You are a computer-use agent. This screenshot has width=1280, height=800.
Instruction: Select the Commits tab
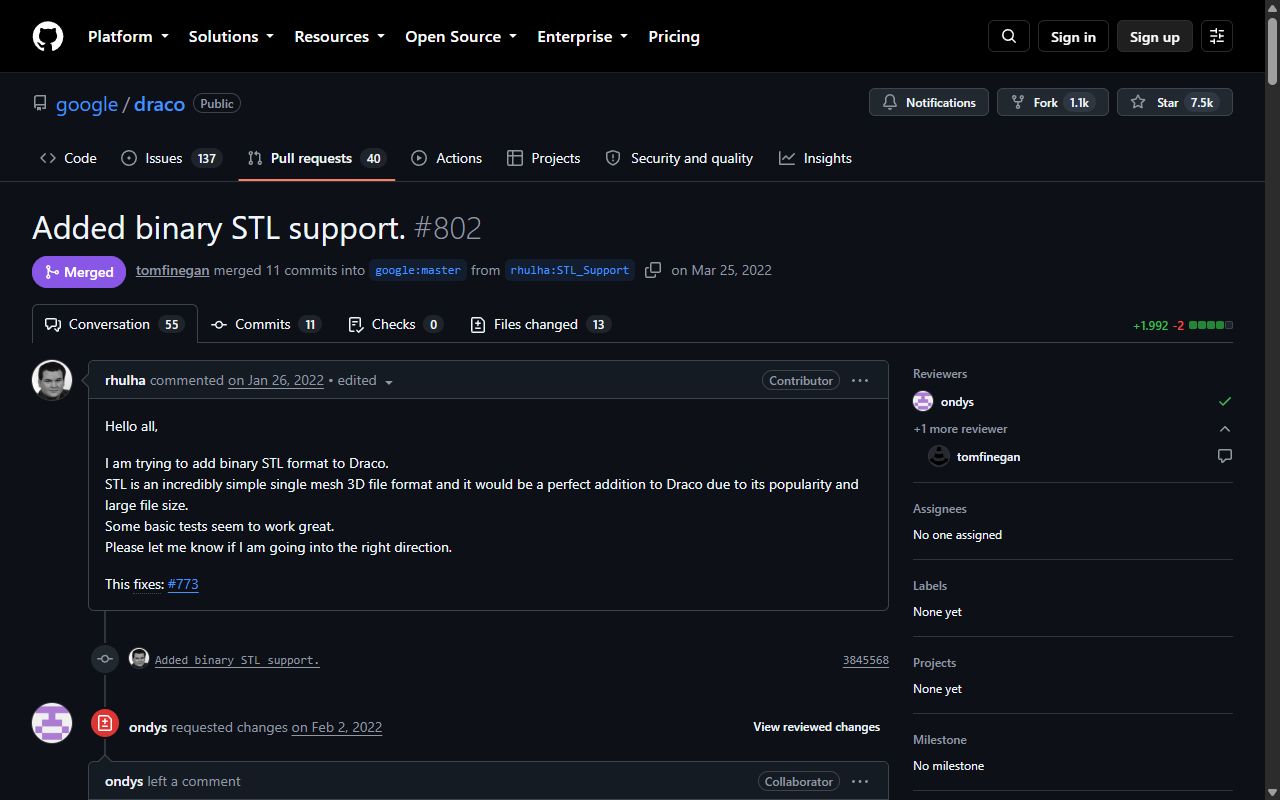pos(266,324)
